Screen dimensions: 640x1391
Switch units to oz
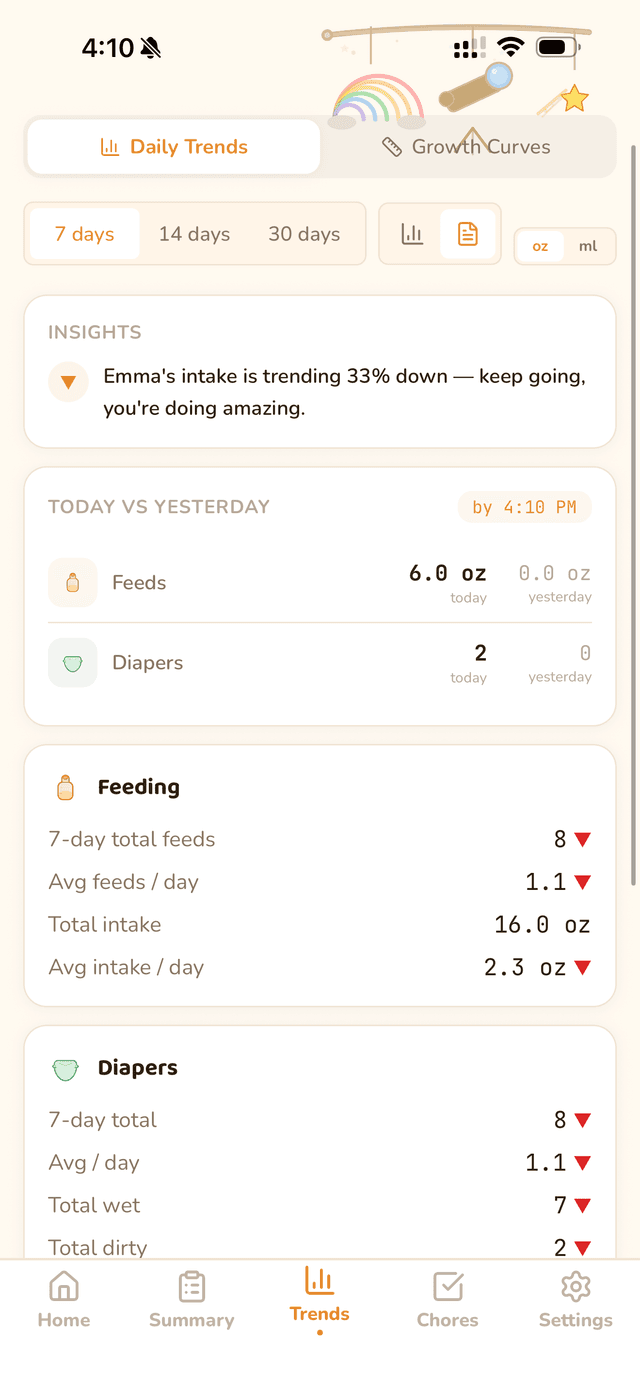(540, 246)
